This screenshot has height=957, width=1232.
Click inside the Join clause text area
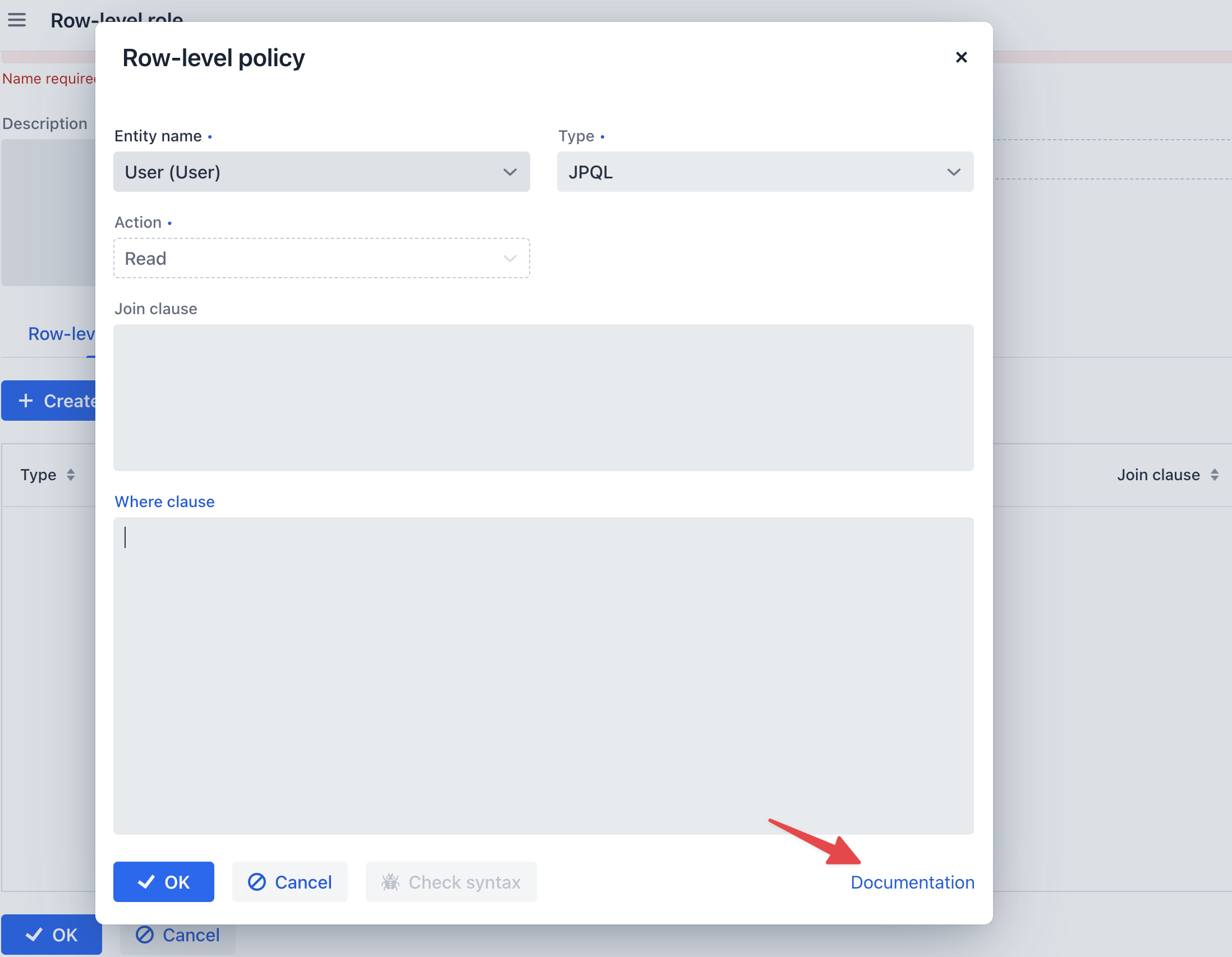[543, 398]
